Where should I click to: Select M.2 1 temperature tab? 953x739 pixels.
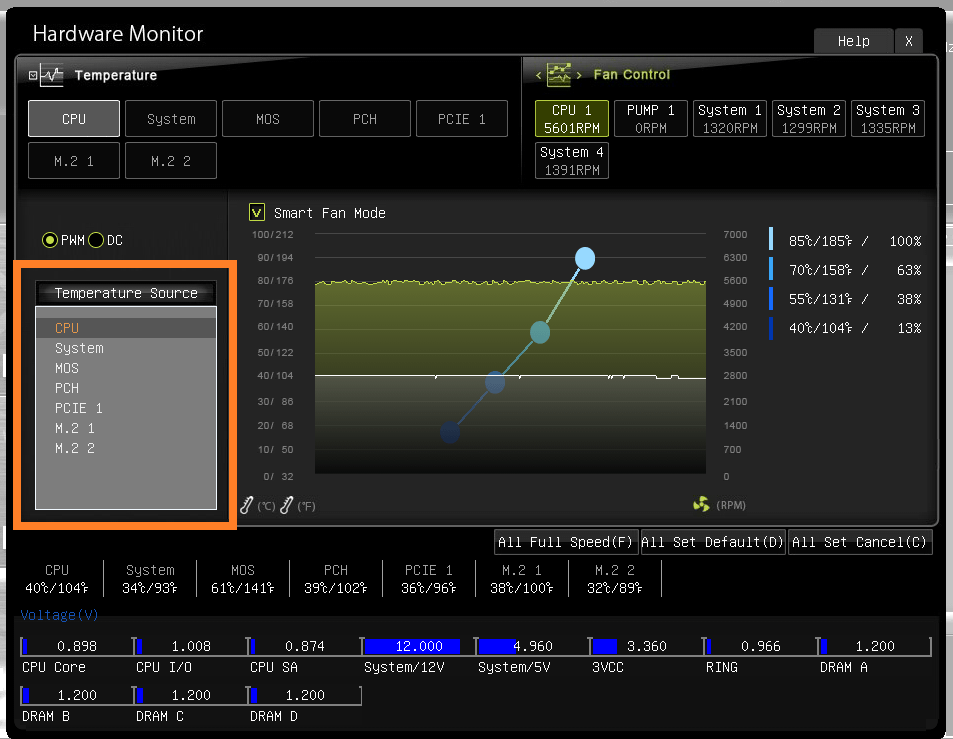click(74, 160)
